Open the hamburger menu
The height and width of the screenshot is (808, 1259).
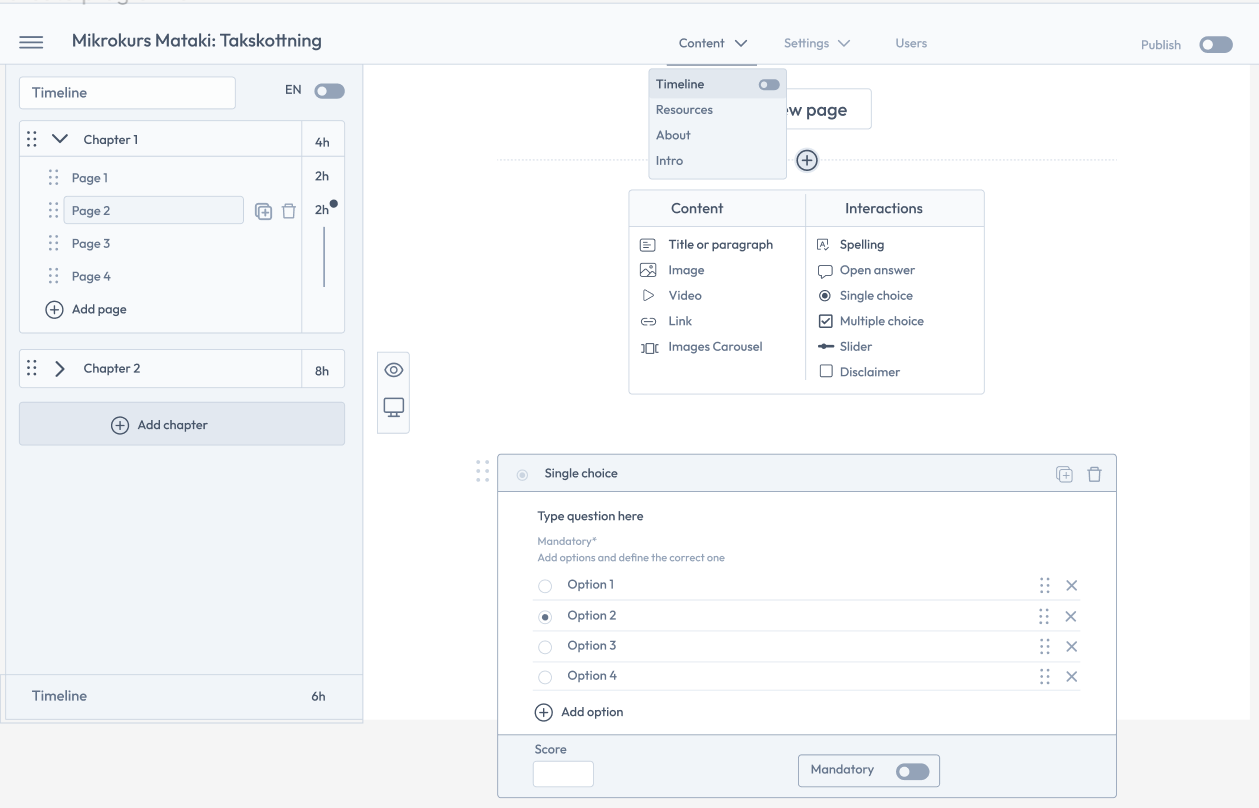click(32, 42)
